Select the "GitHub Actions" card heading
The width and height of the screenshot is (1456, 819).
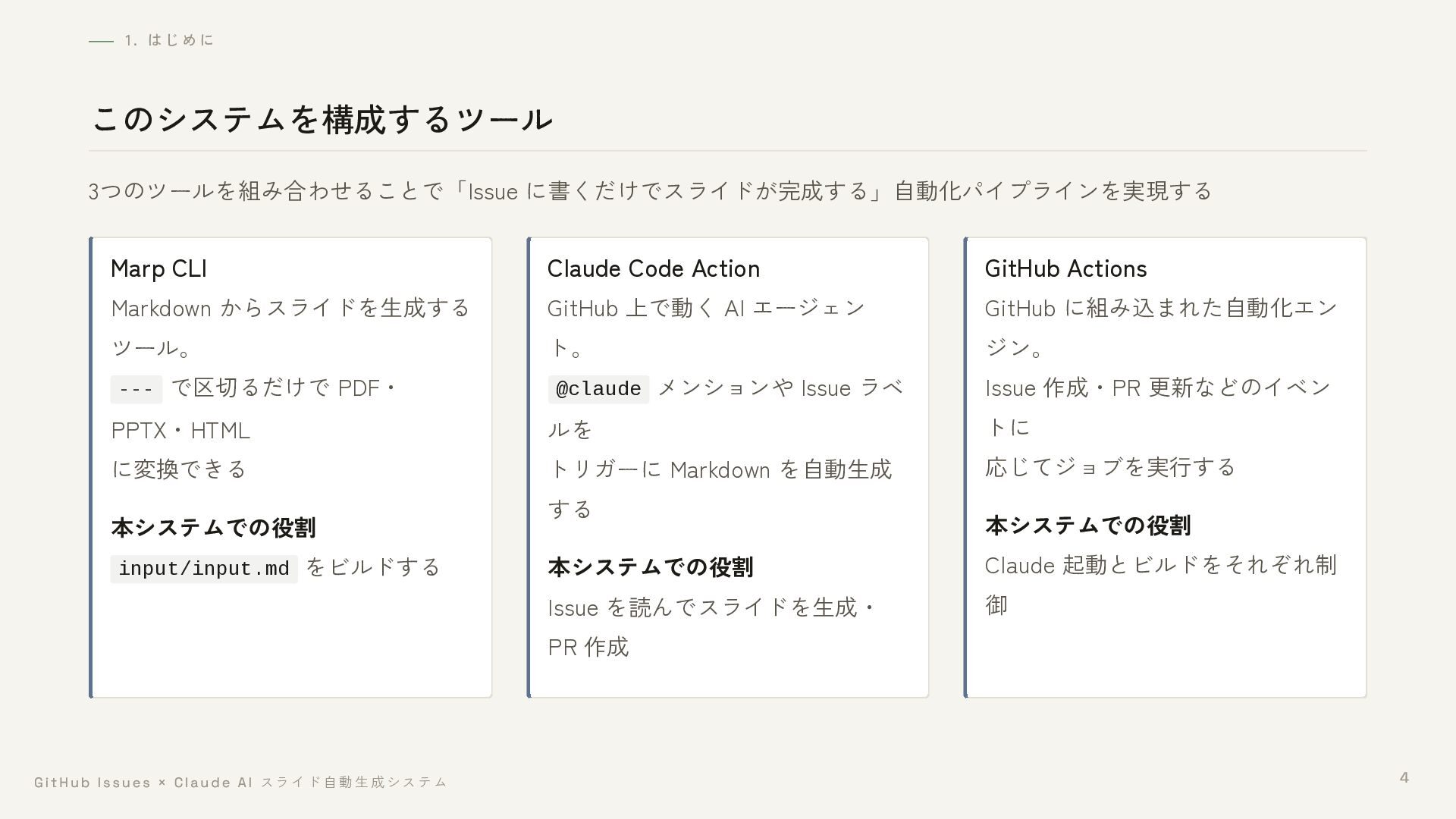click(1065, 268)
